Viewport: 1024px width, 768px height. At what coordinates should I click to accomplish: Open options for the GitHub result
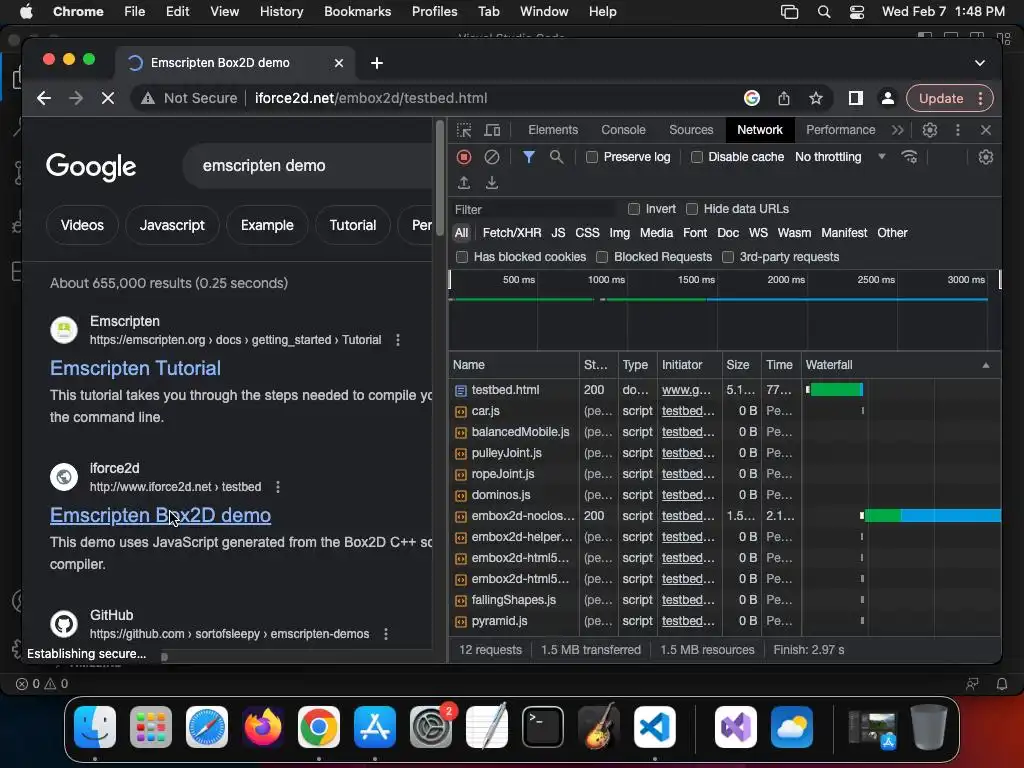coord(386,633)
